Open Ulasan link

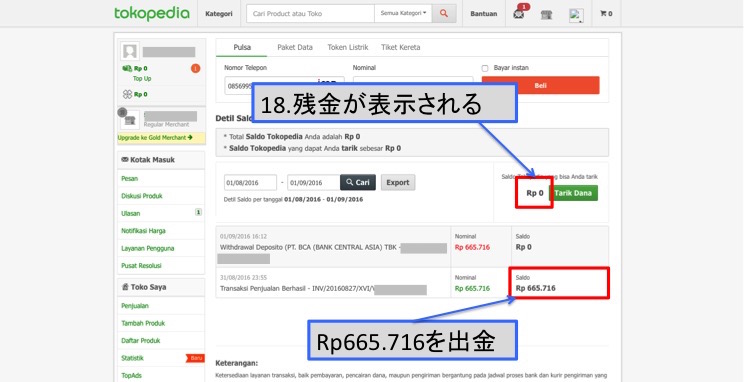click(131, 213)
